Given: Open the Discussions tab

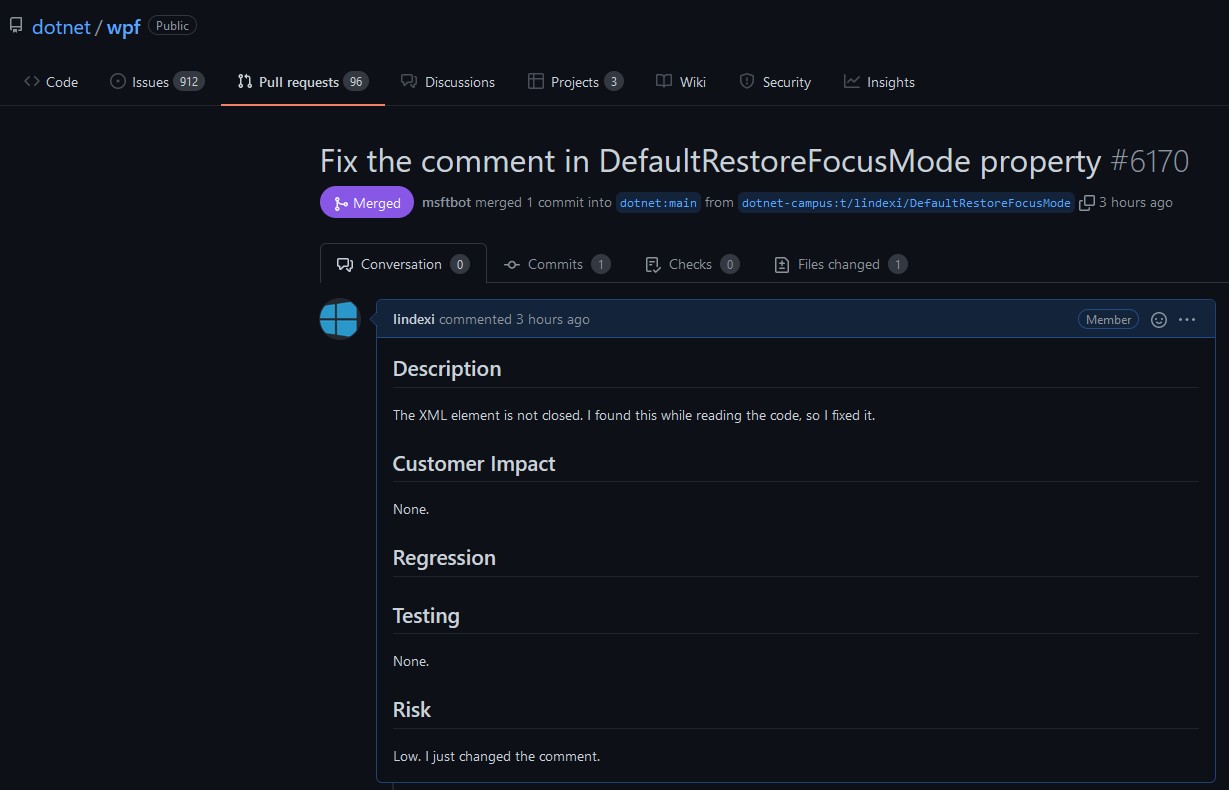Looking at the screenshot, I should click(448, 82).
